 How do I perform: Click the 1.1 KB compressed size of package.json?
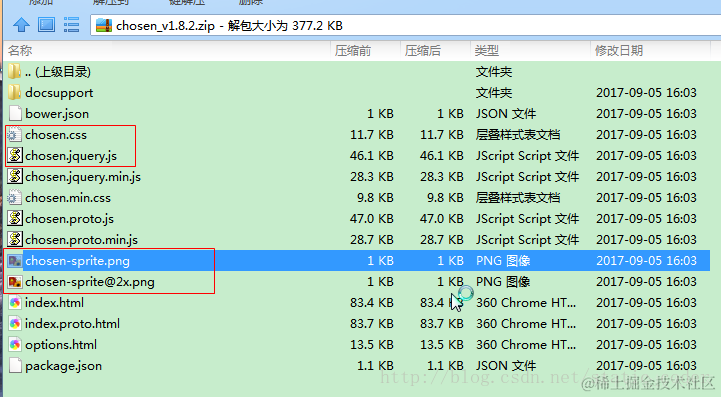tap(445, 366)
